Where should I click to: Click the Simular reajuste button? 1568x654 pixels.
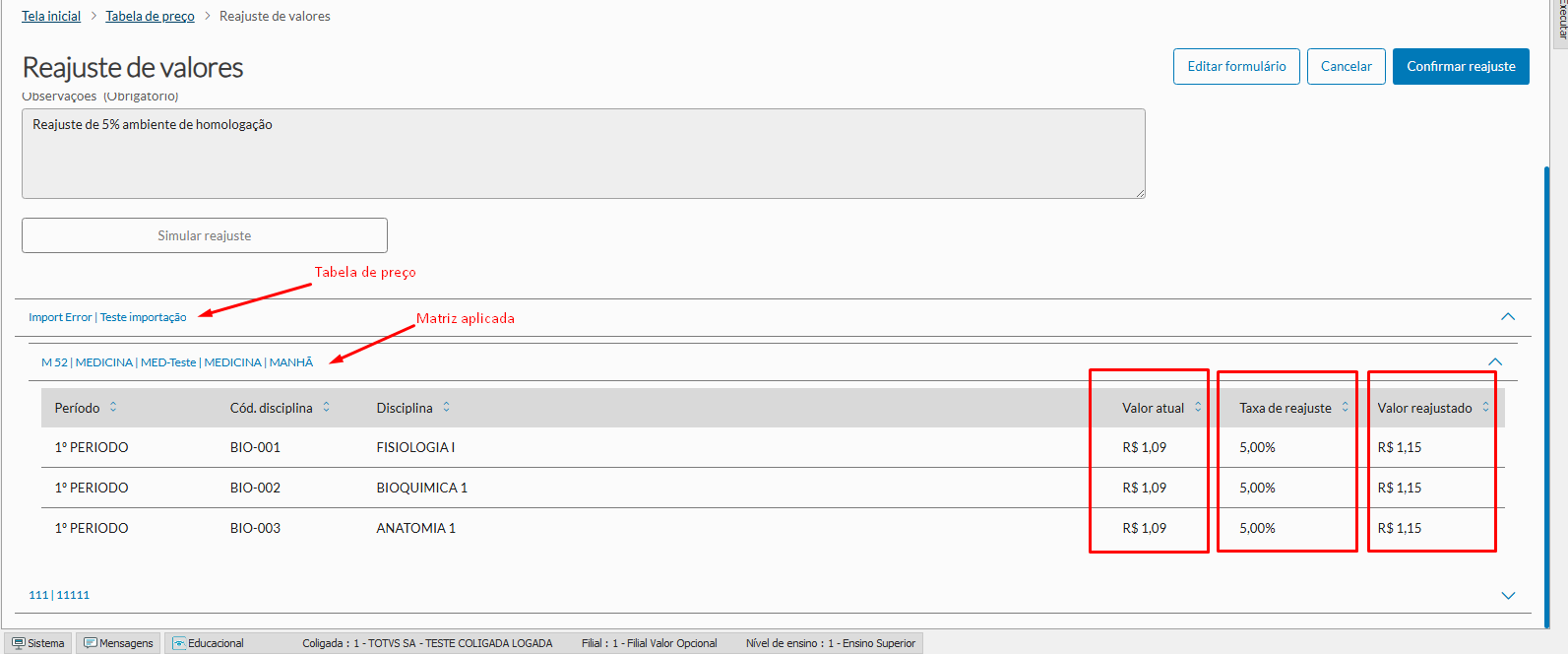[x=205, y=235]
